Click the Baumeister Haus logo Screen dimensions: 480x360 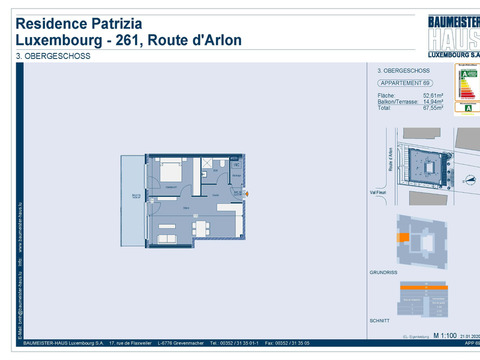click(x=454, y=36)
